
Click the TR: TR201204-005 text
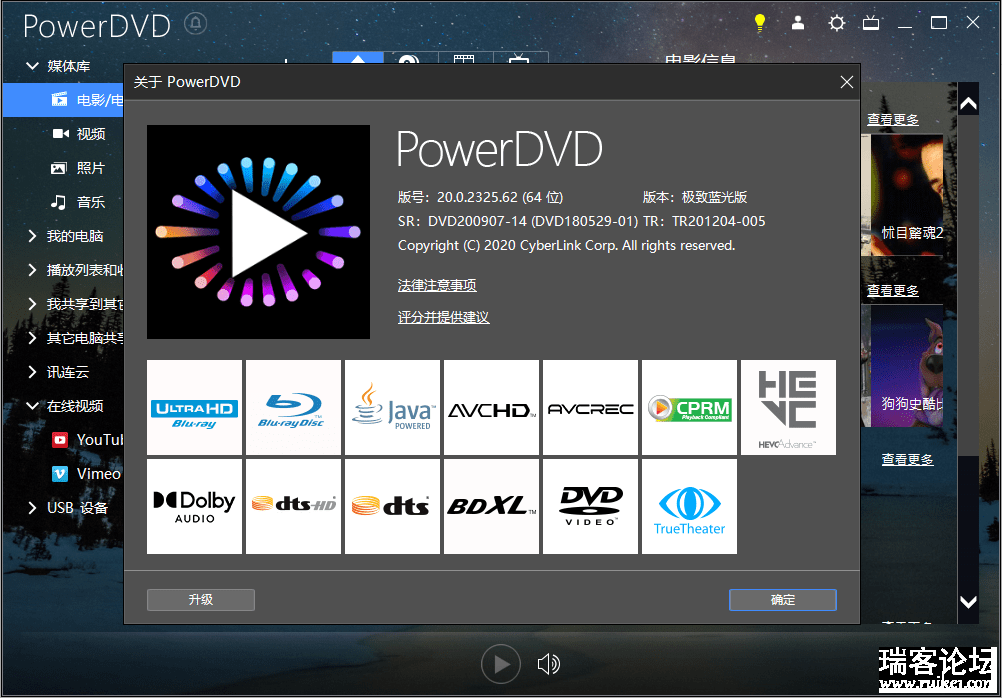point(704,221)
